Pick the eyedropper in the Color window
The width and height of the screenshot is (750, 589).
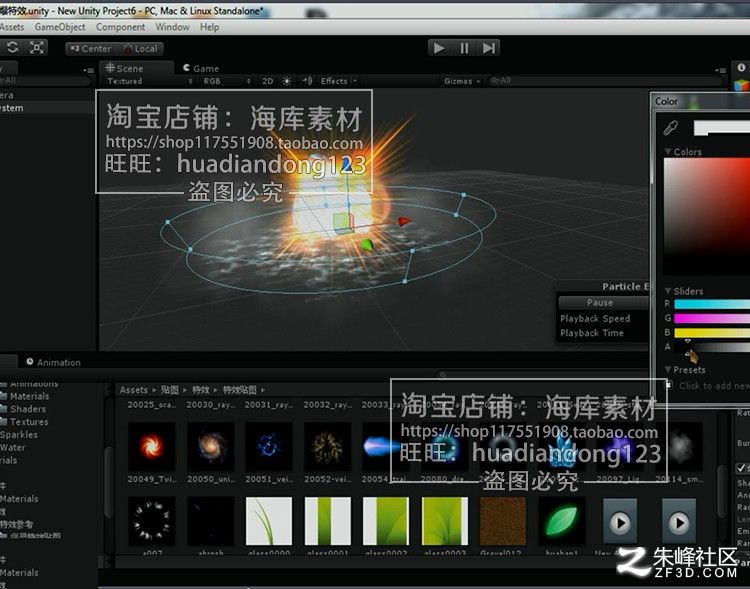point(671,128)
